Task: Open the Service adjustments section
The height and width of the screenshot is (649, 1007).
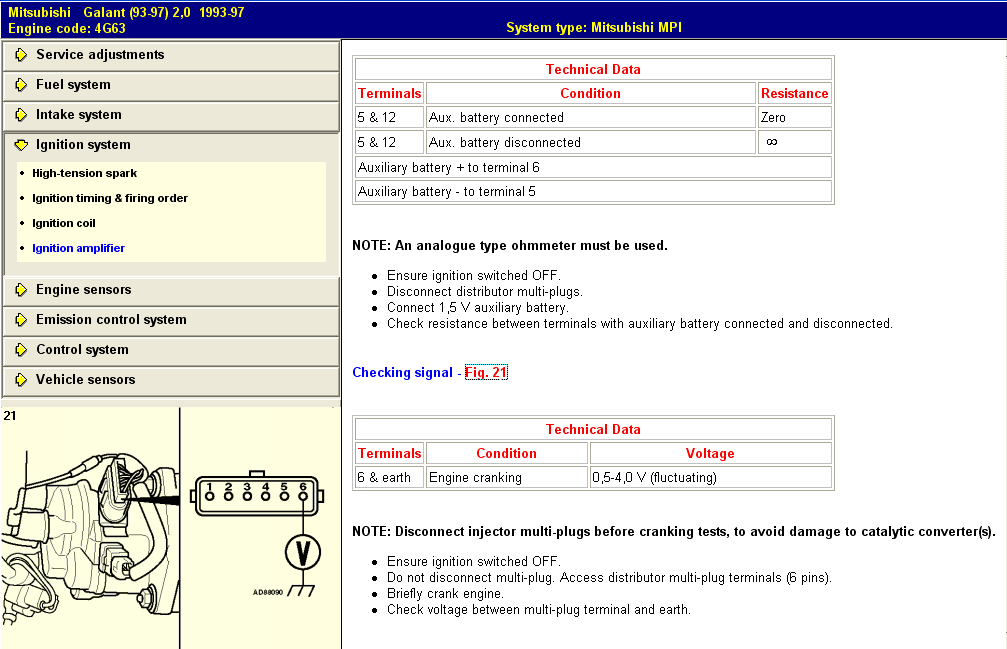Action: pyautogui.click(x=171, y=55)
